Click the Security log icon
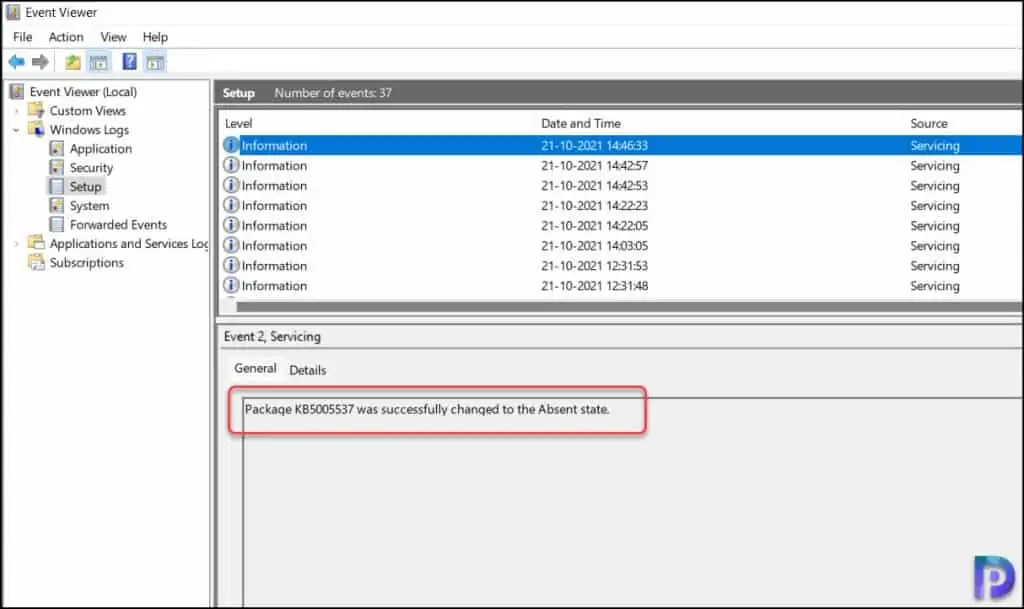The height and width of the screenshot is (609, 1024). (57, 167)
